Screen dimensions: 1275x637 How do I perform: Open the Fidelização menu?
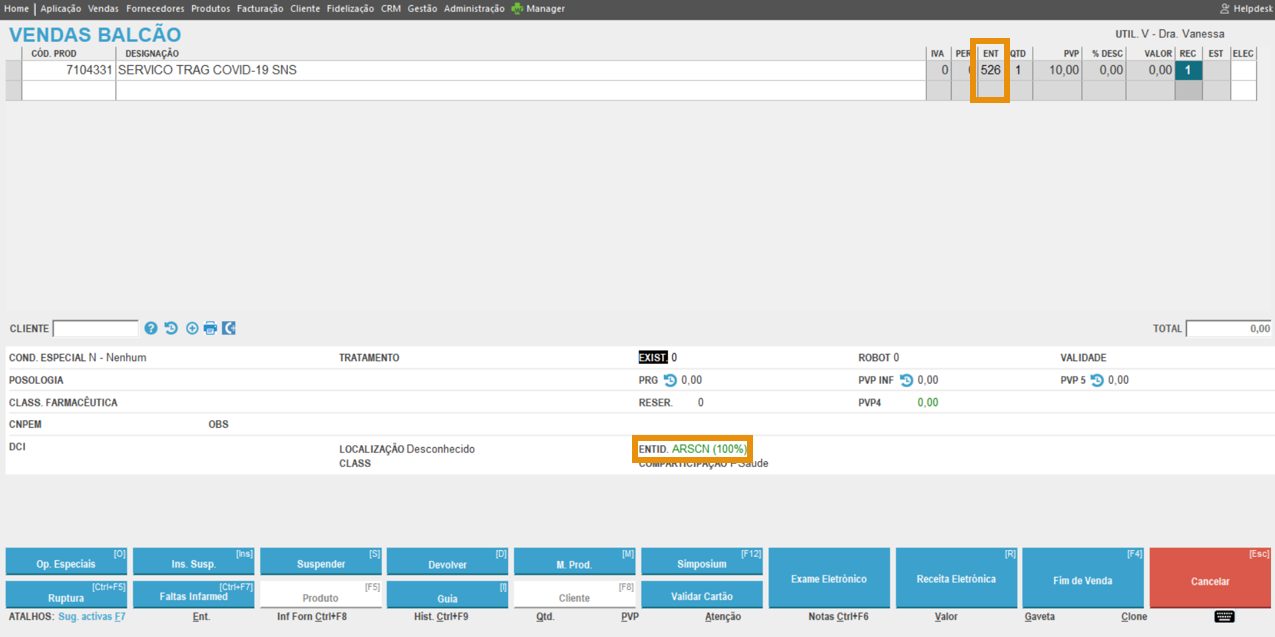click(350, 9)
